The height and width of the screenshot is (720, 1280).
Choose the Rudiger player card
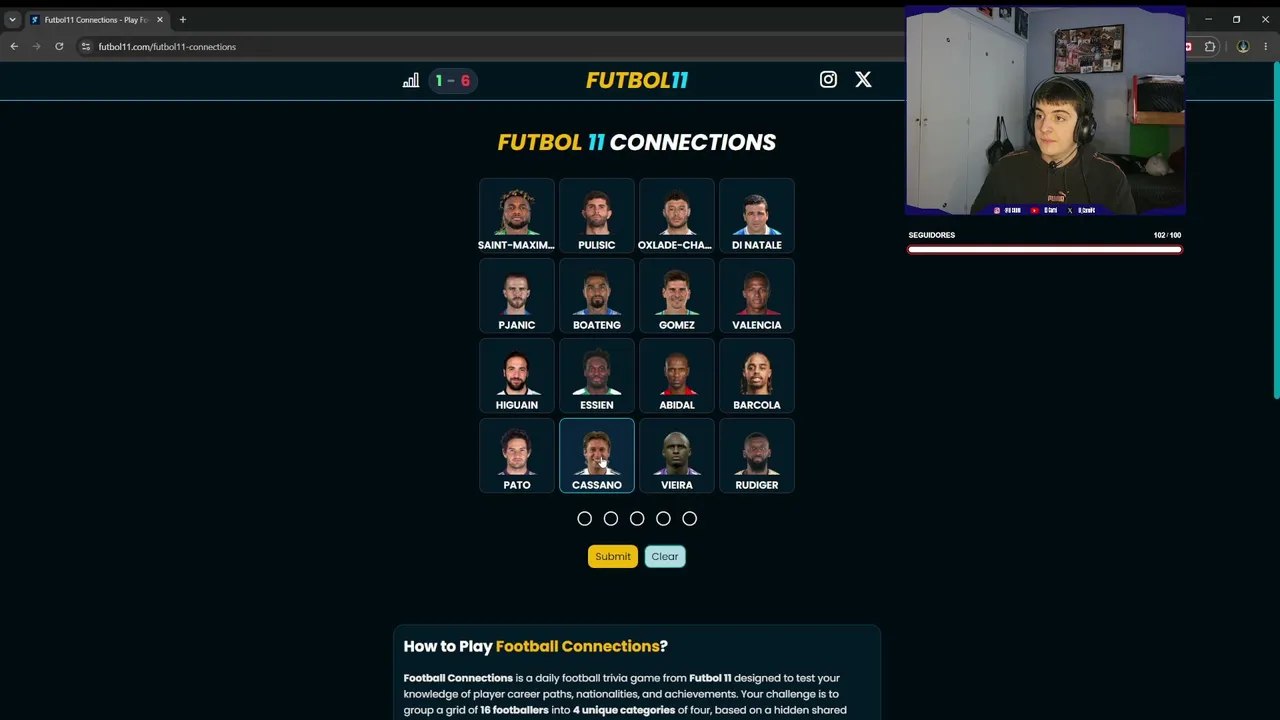(757, 455)
